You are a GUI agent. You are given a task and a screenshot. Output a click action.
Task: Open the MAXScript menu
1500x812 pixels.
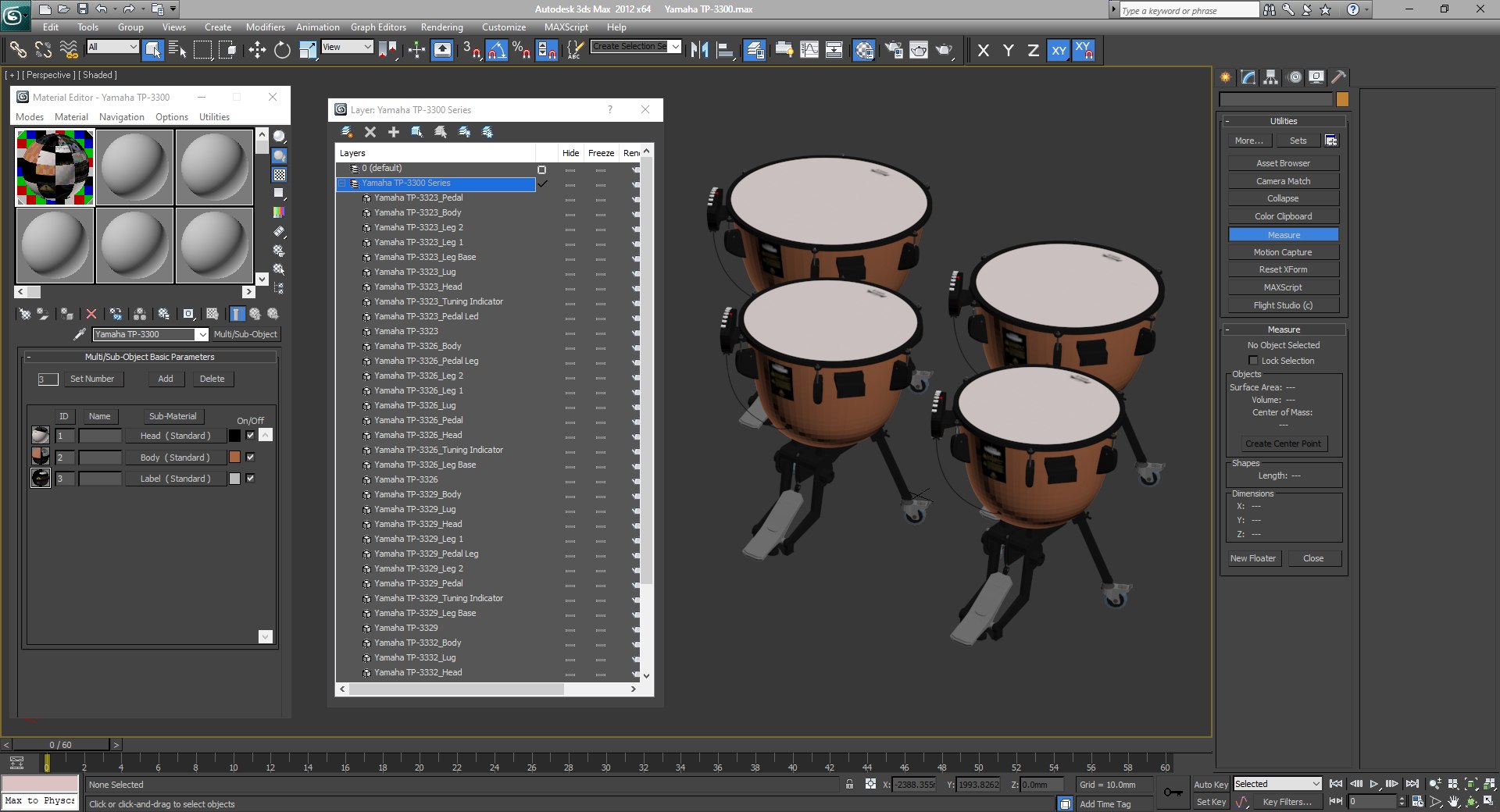[566, 27]
